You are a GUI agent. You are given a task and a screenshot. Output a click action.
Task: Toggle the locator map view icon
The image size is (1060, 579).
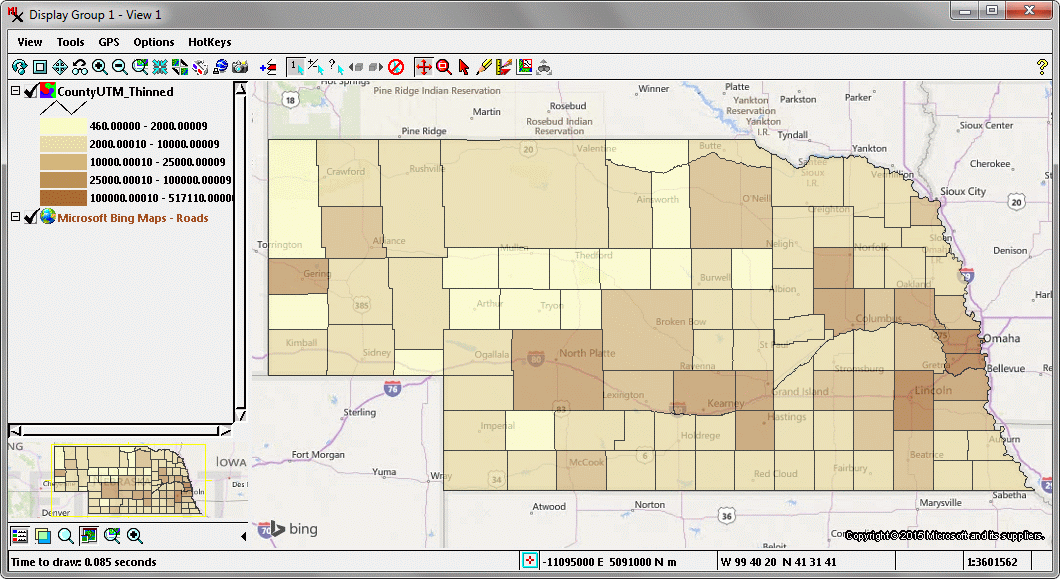tap(89, 536)
